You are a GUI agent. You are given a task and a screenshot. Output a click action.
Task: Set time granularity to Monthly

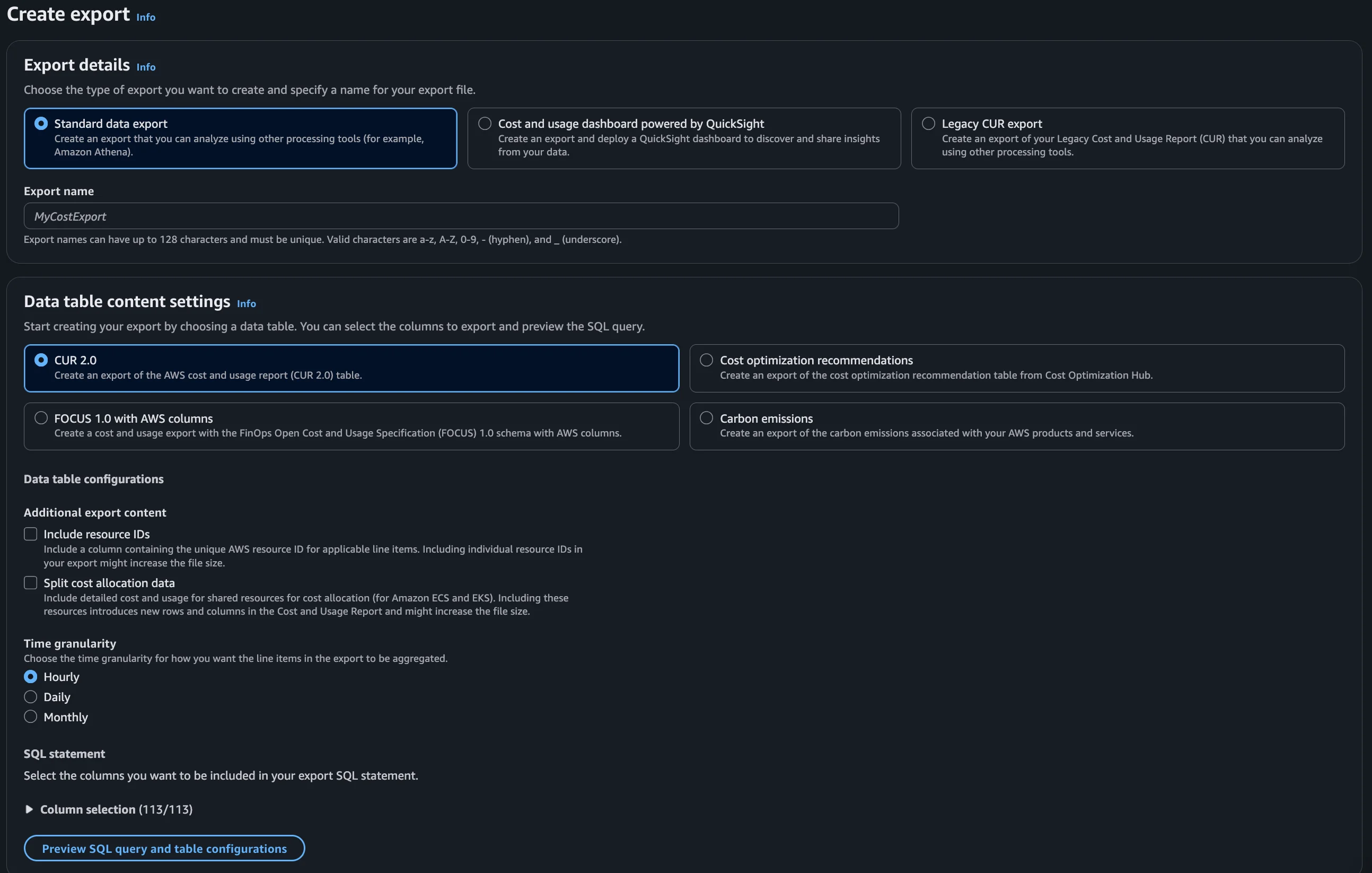click(x=31, y=717)
